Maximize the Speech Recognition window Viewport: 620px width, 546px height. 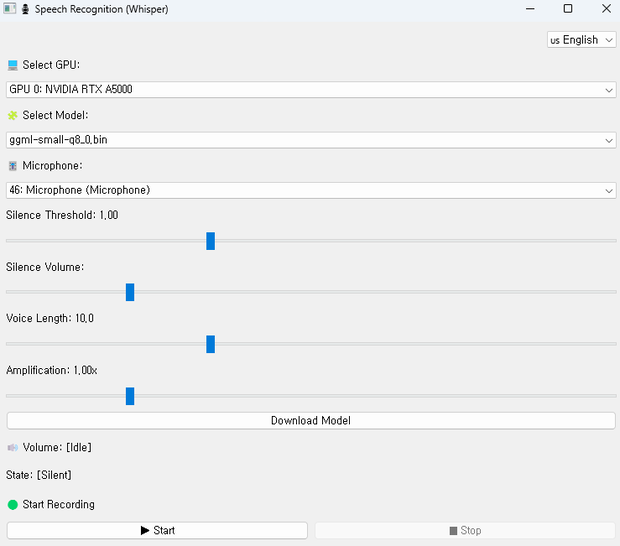click(568, 9)
